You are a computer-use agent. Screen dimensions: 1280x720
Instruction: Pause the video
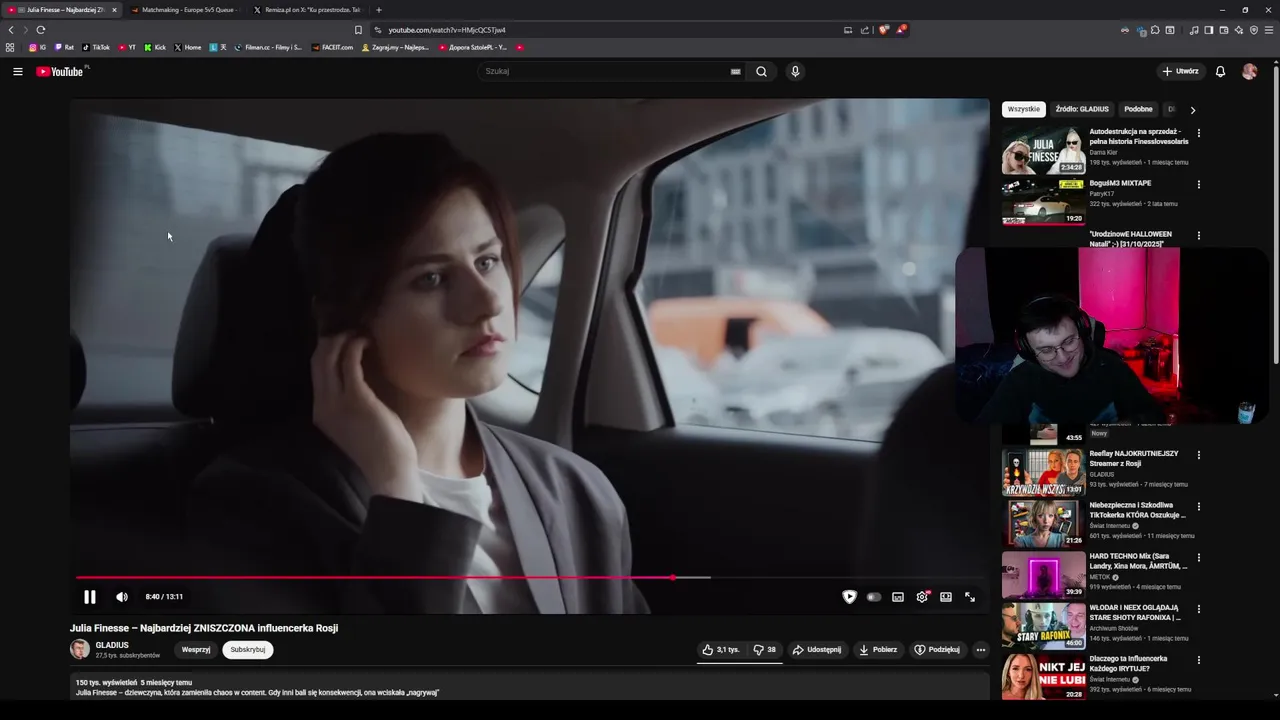coord(90,597)
